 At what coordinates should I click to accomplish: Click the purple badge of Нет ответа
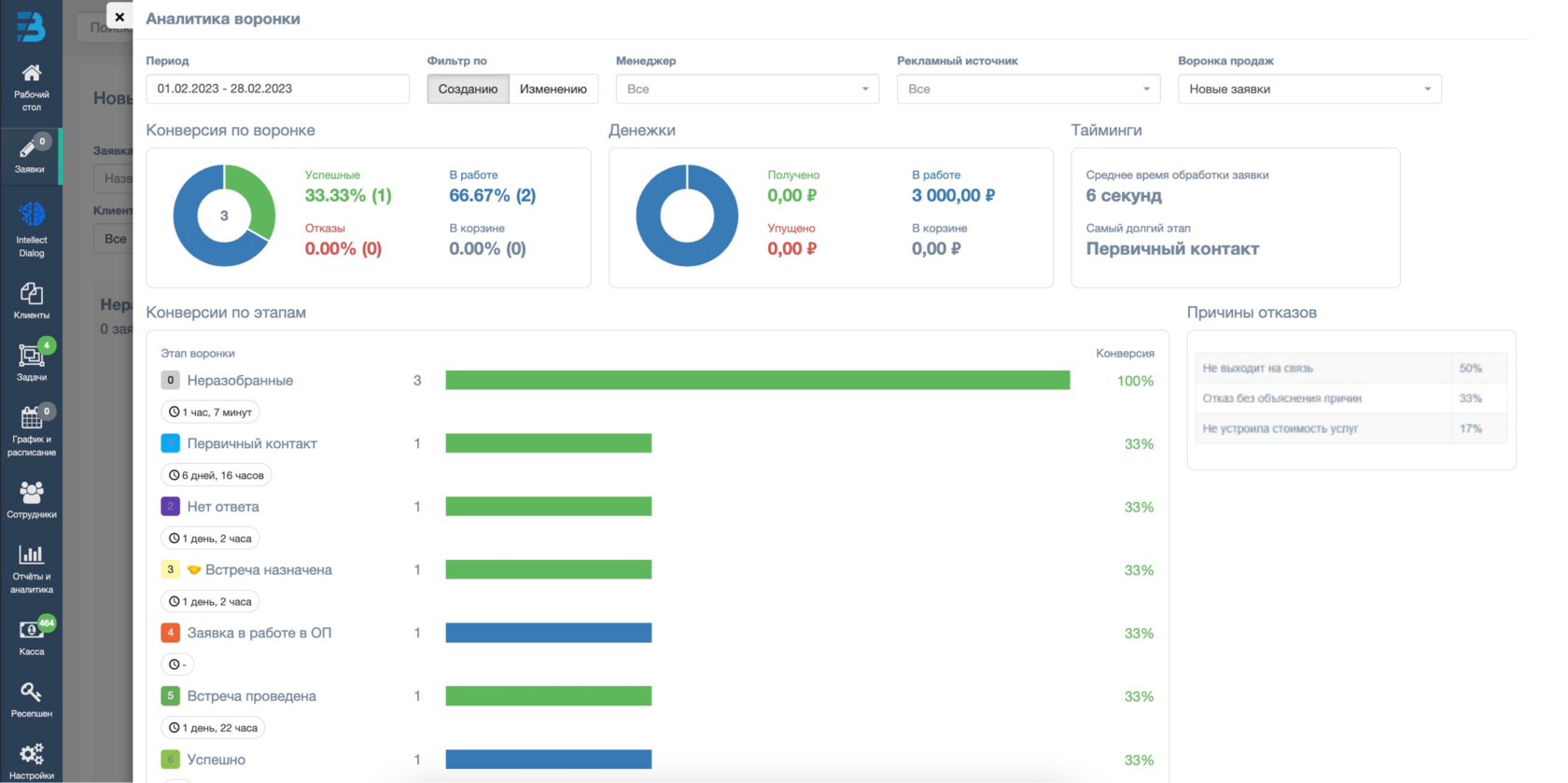point(170,507)
